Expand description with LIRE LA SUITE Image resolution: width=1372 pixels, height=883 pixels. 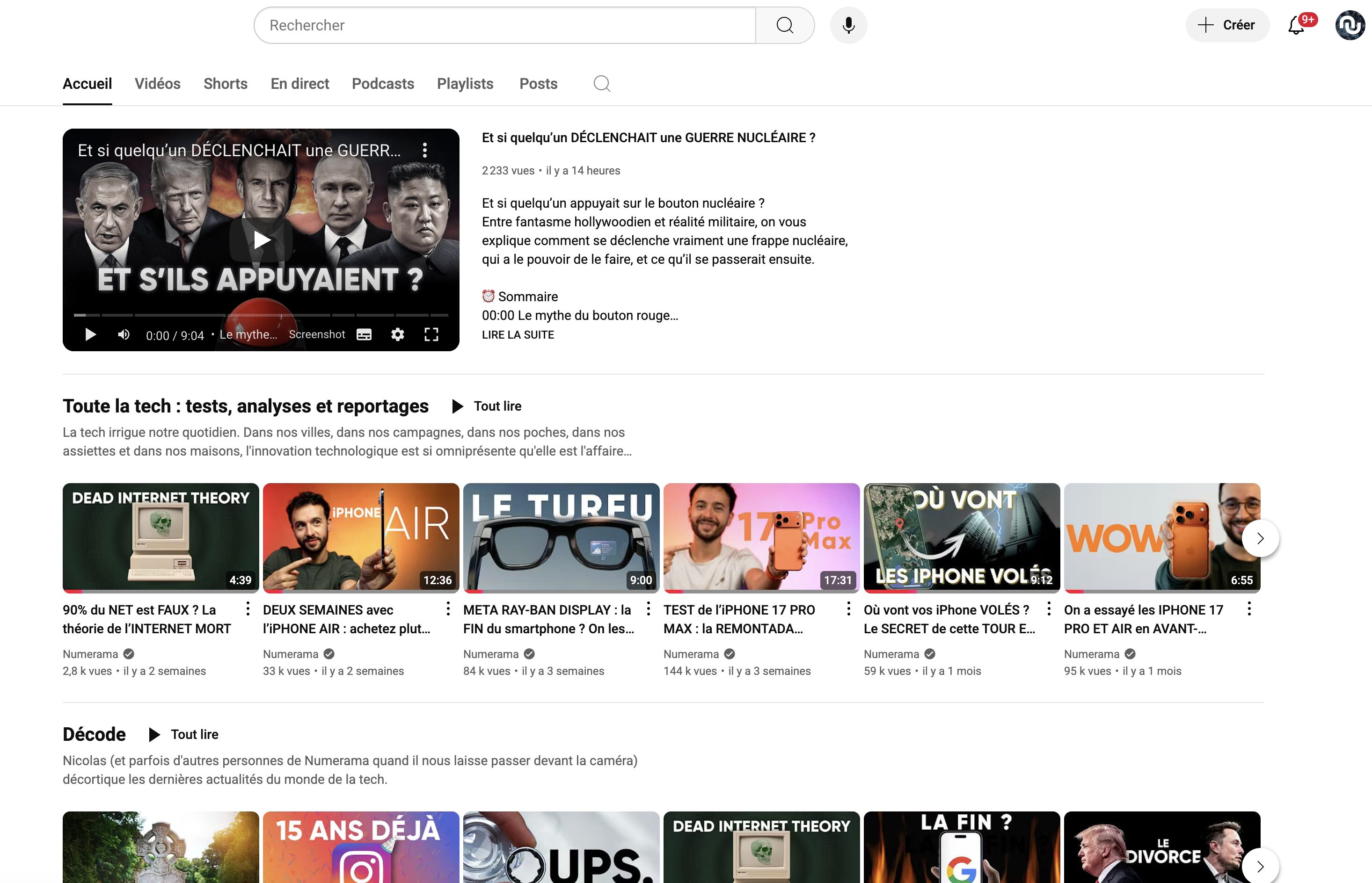point(518,335)
